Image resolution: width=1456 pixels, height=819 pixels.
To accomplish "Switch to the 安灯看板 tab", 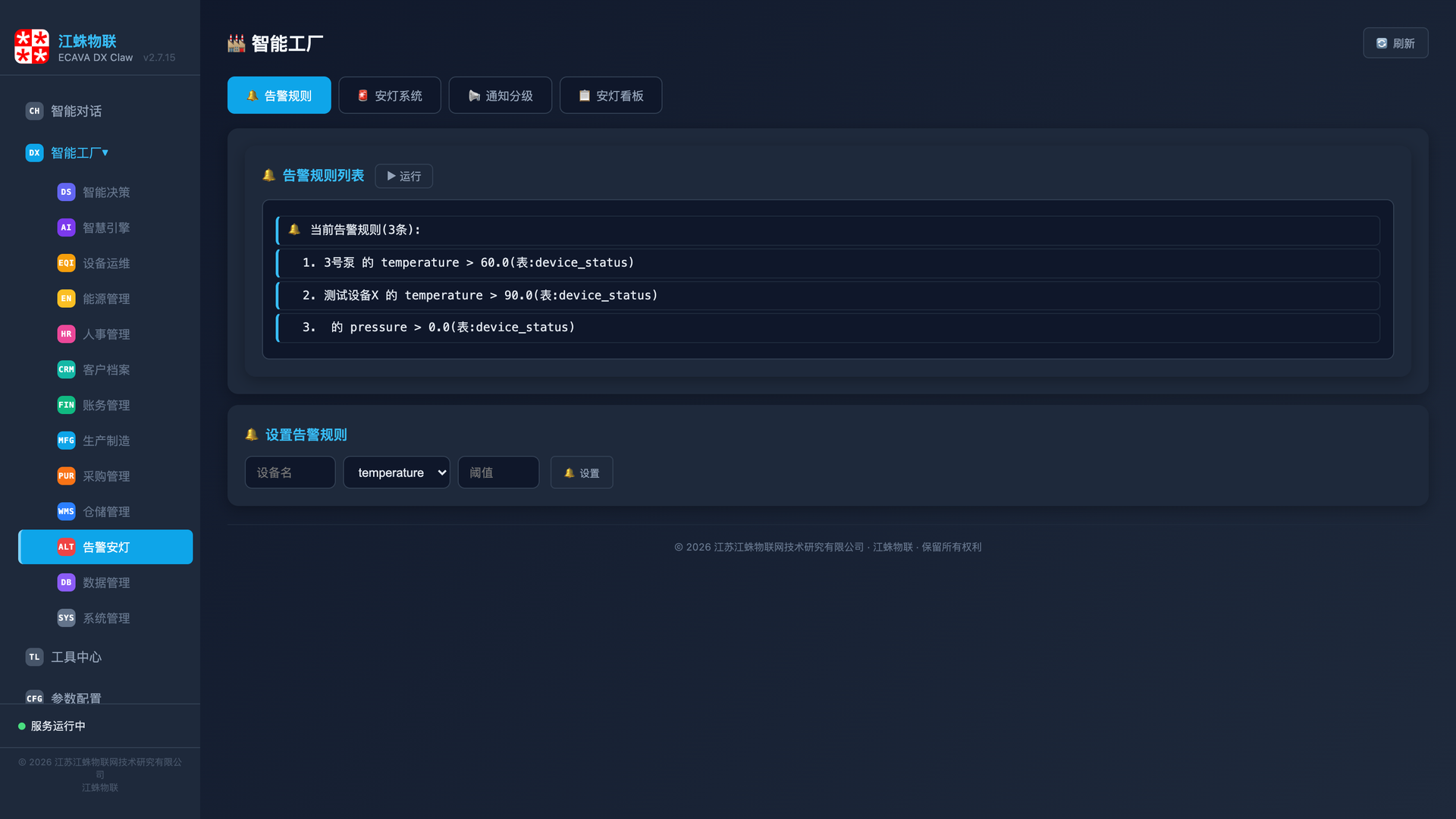I will click(x=611, y=96).
